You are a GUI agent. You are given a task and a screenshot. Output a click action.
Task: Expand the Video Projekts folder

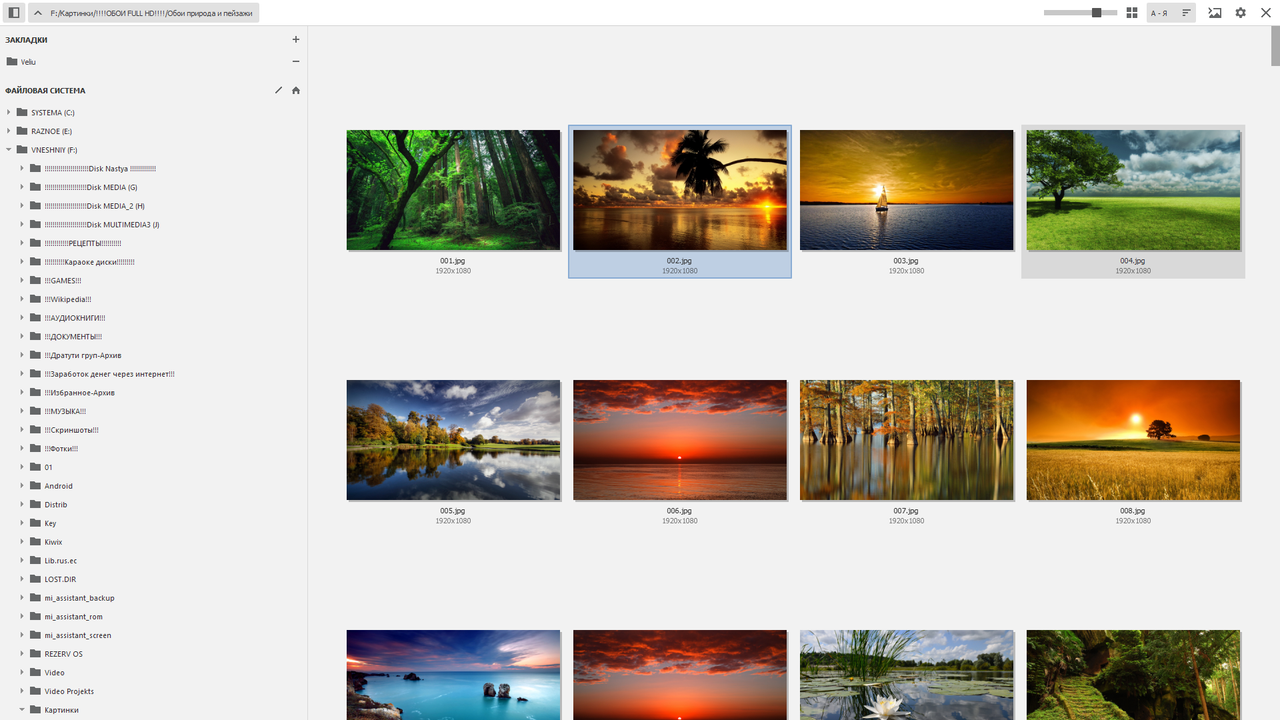click(x=22, y=691)
